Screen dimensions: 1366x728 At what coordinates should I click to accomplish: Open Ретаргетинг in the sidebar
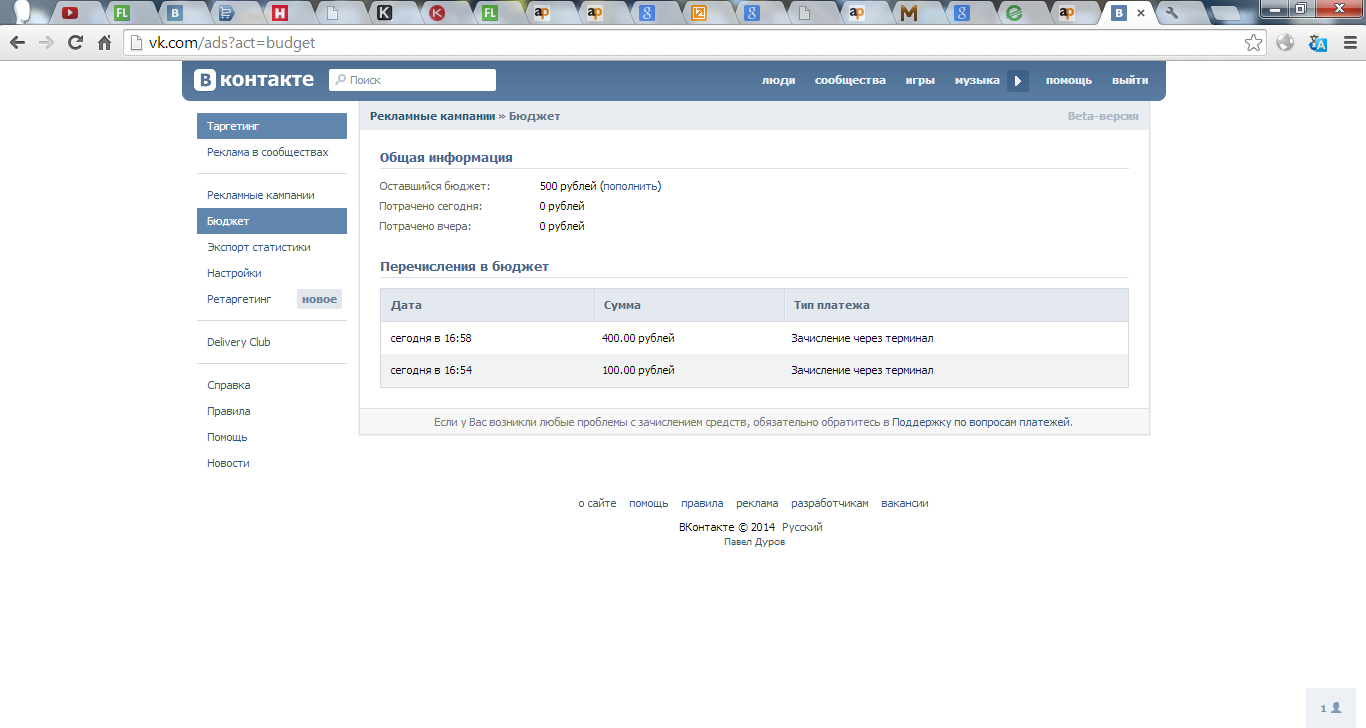click(x=239, y=299)
